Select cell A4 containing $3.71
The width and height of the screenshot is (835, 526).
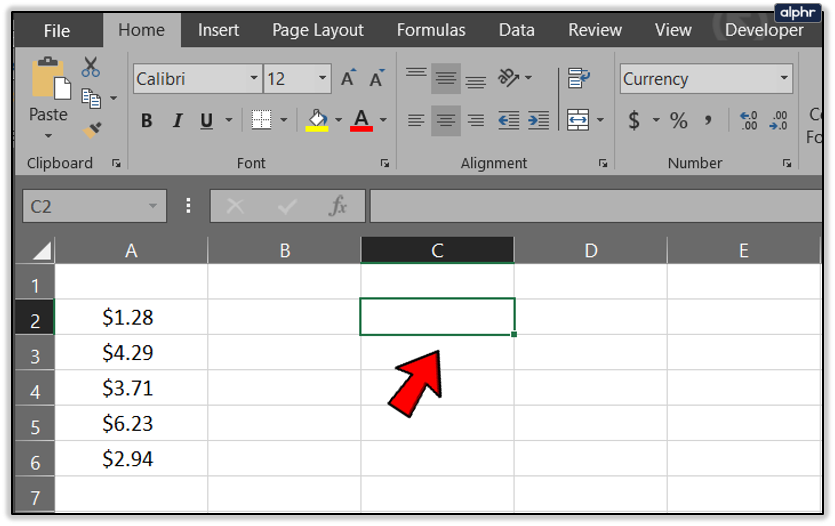pos(131,388)
